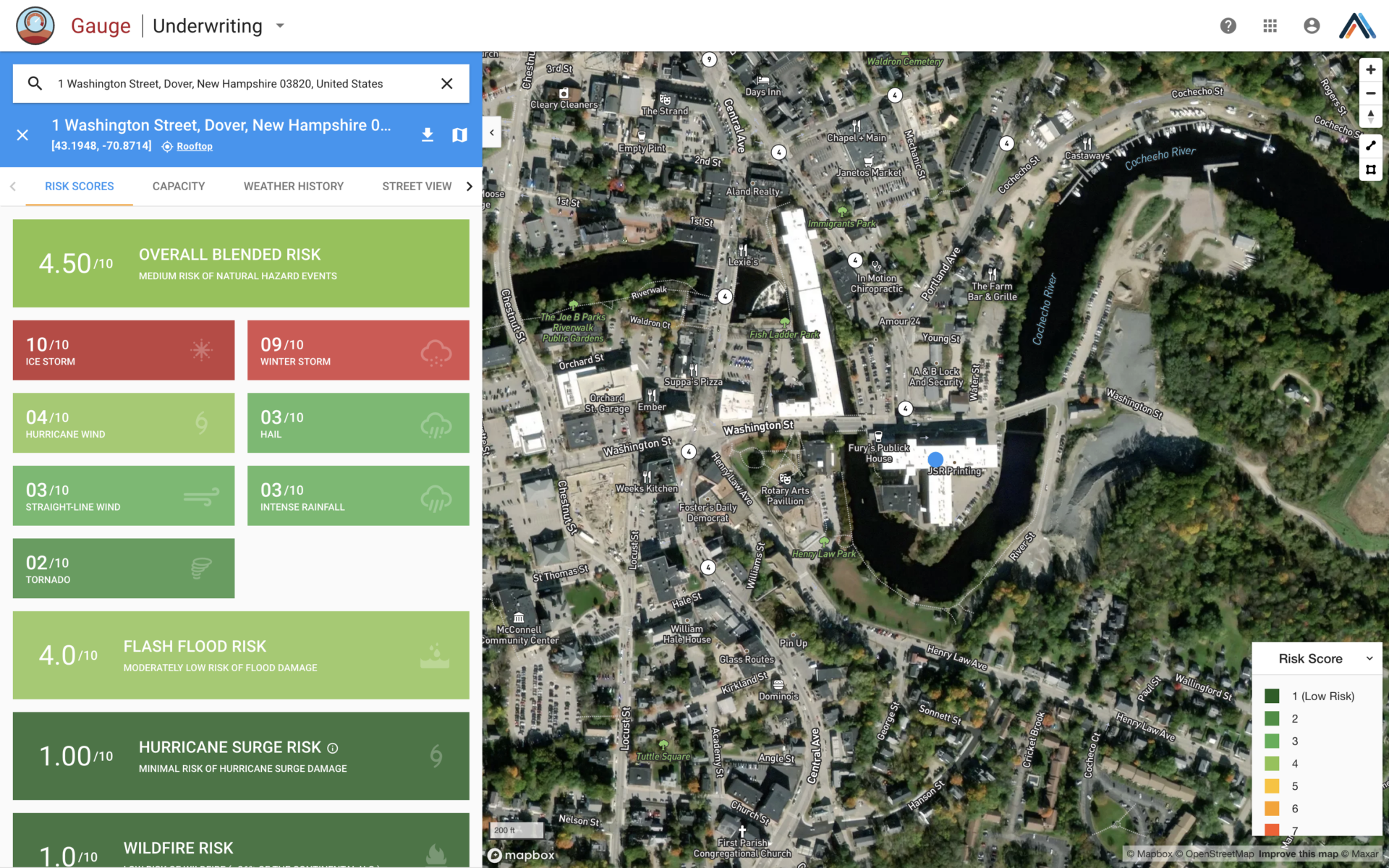1389x868 pixels.
Task: Follow the Rooftop link
Action: (194, 146)
